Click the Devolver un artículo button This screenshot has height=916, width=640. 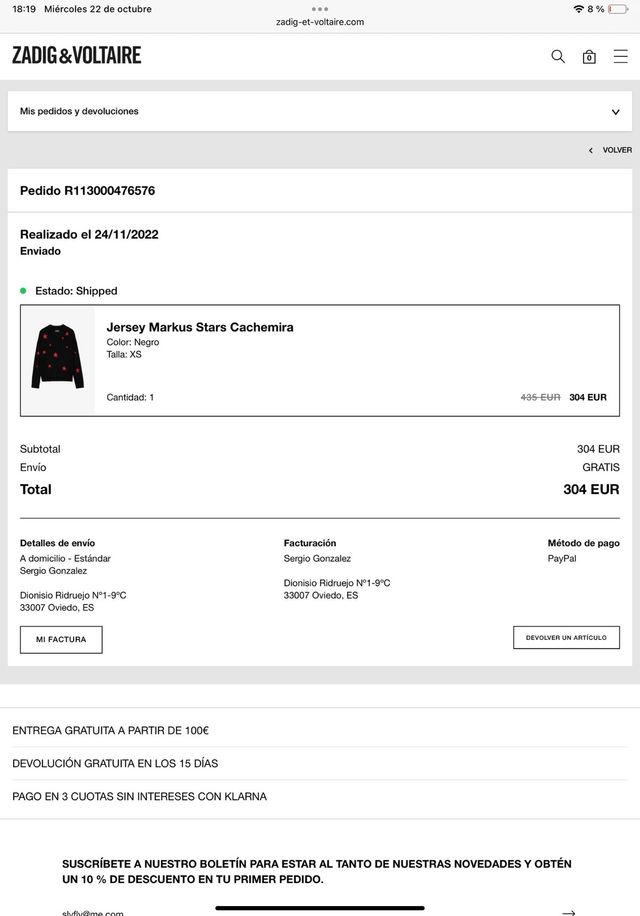click(566, 637)
